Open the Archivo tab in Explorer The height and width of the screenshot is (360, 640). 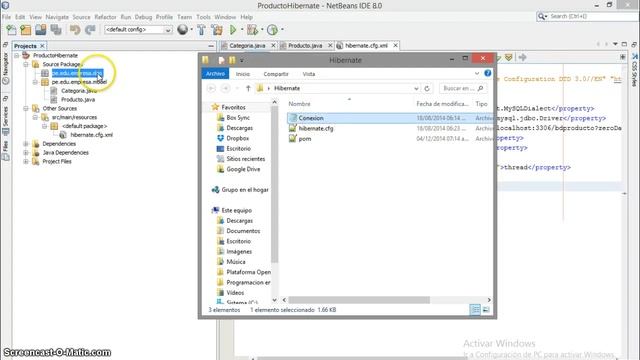click(215, 74)
